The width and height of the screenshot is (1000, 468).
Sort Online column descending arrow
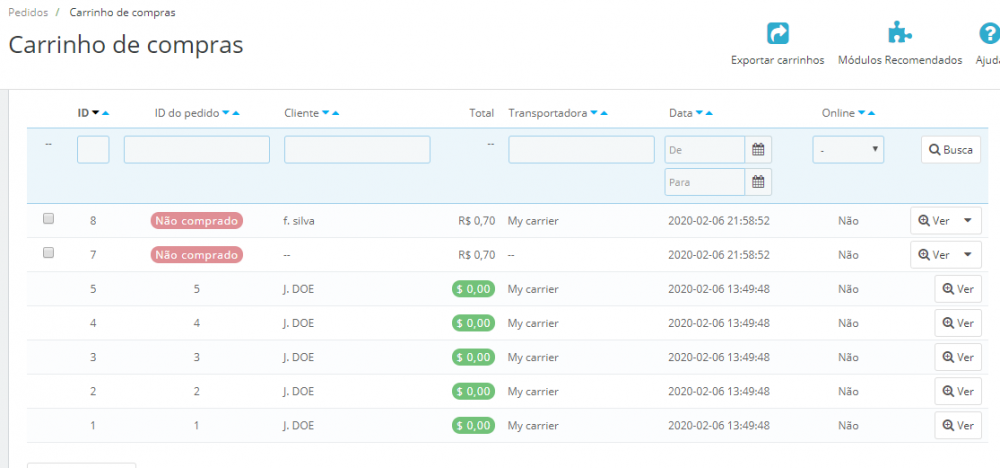pyautogui.click(x=862, y=113)
